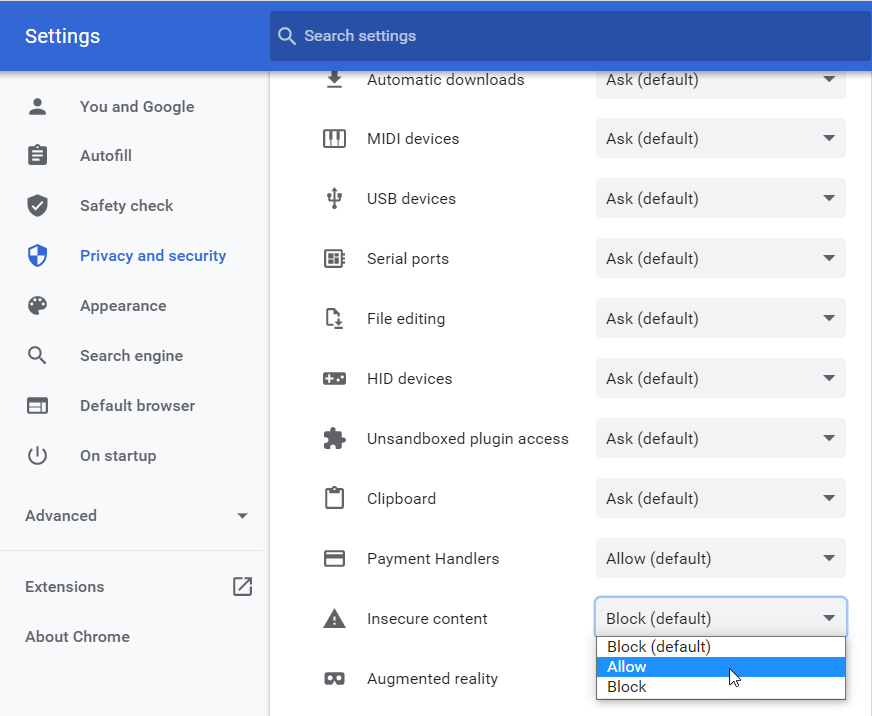
Task: Click the Automatic downloads arrow icon
Action: click(x=334, y=80)
